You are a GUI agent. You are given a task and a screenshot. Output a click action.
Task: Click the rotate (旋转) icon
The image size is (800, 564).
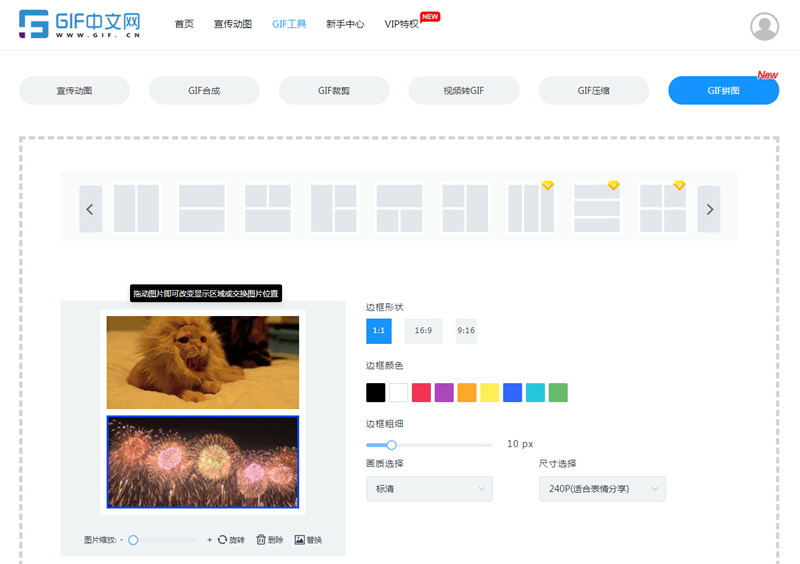(x=222, y=540)
